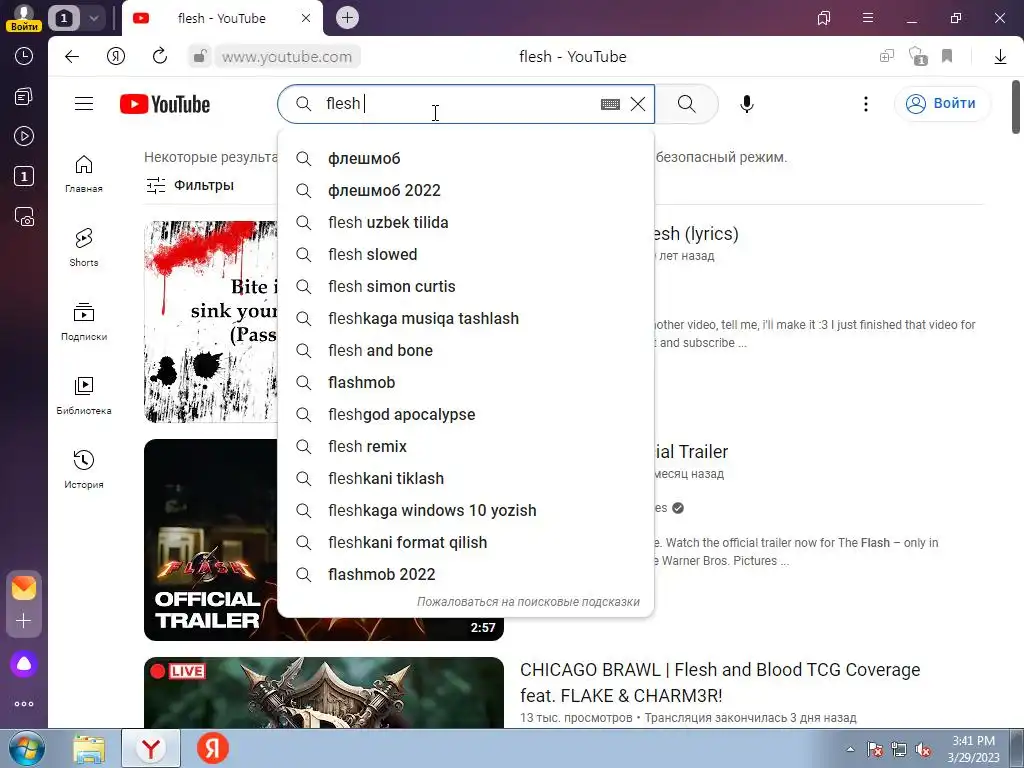Choose the flesh slowed suggestion

466,255
